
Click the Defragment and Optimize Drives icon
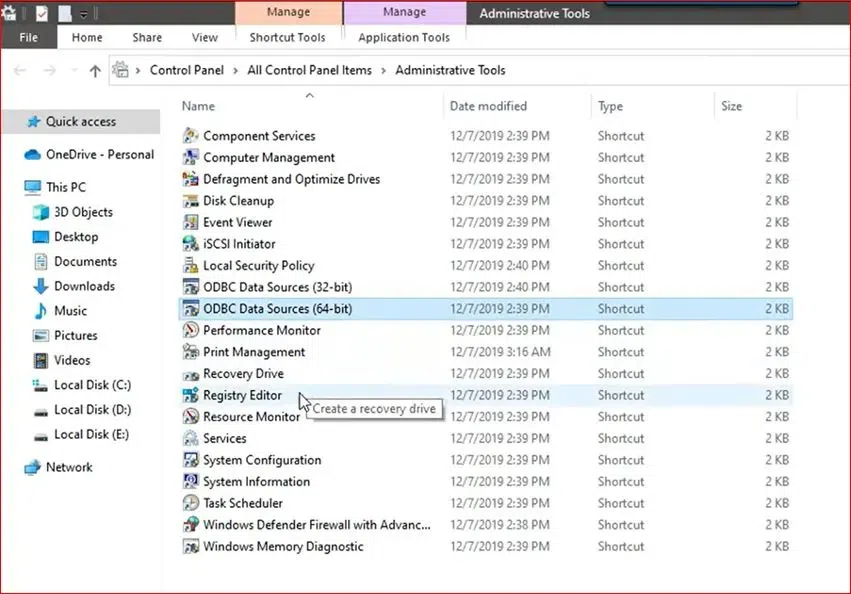click(190, 179)
